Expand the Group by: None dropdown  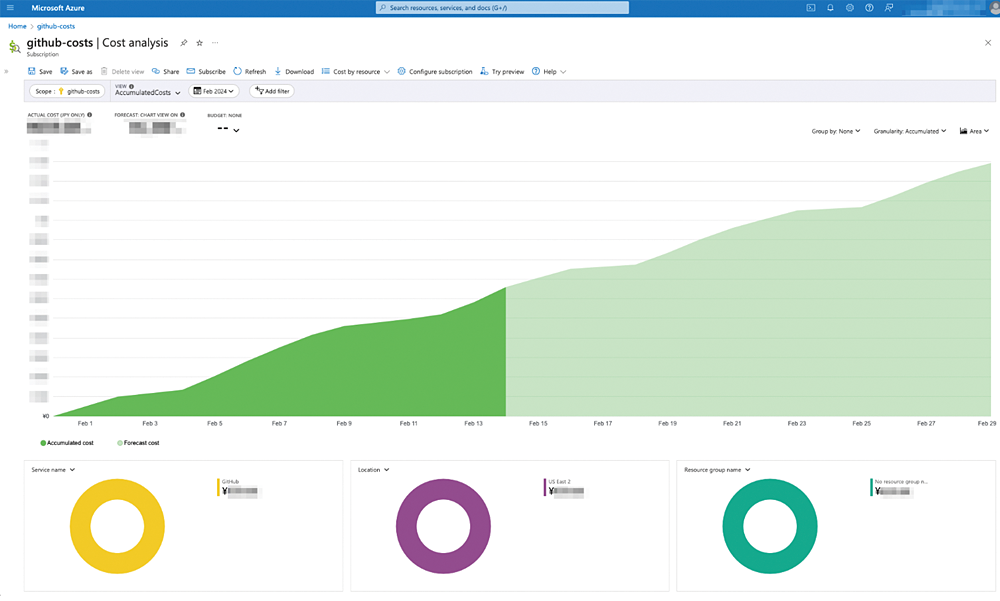[x=835, y=131]
